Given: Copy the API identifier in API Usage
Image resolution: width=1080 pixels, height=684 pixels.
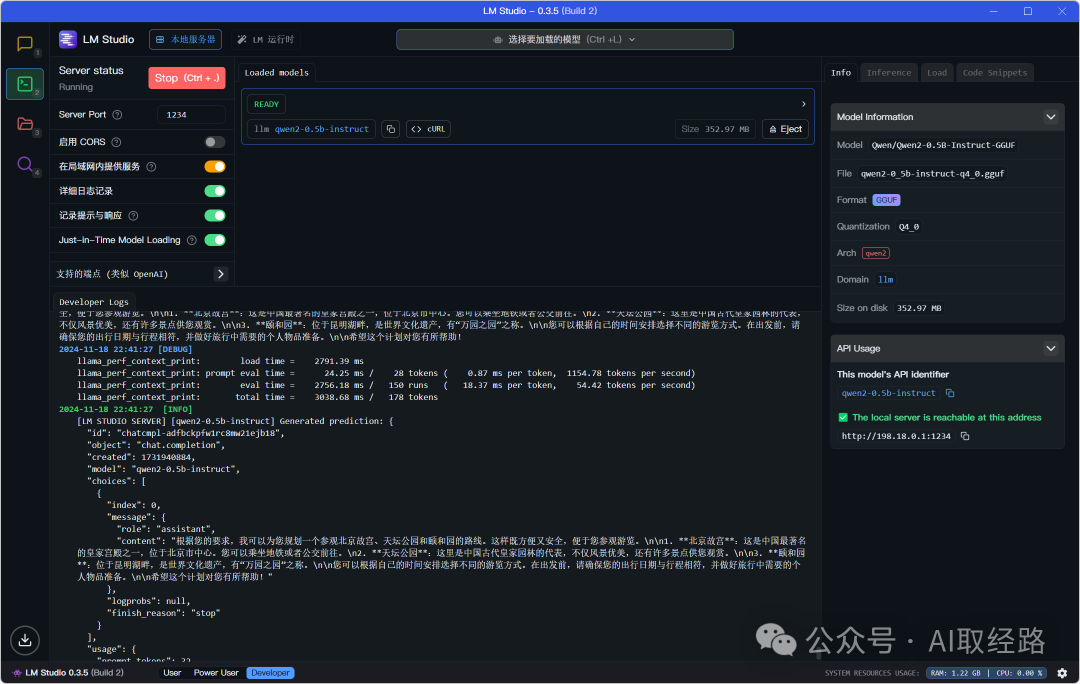Looking at the screenshot, I should [950, 393].
